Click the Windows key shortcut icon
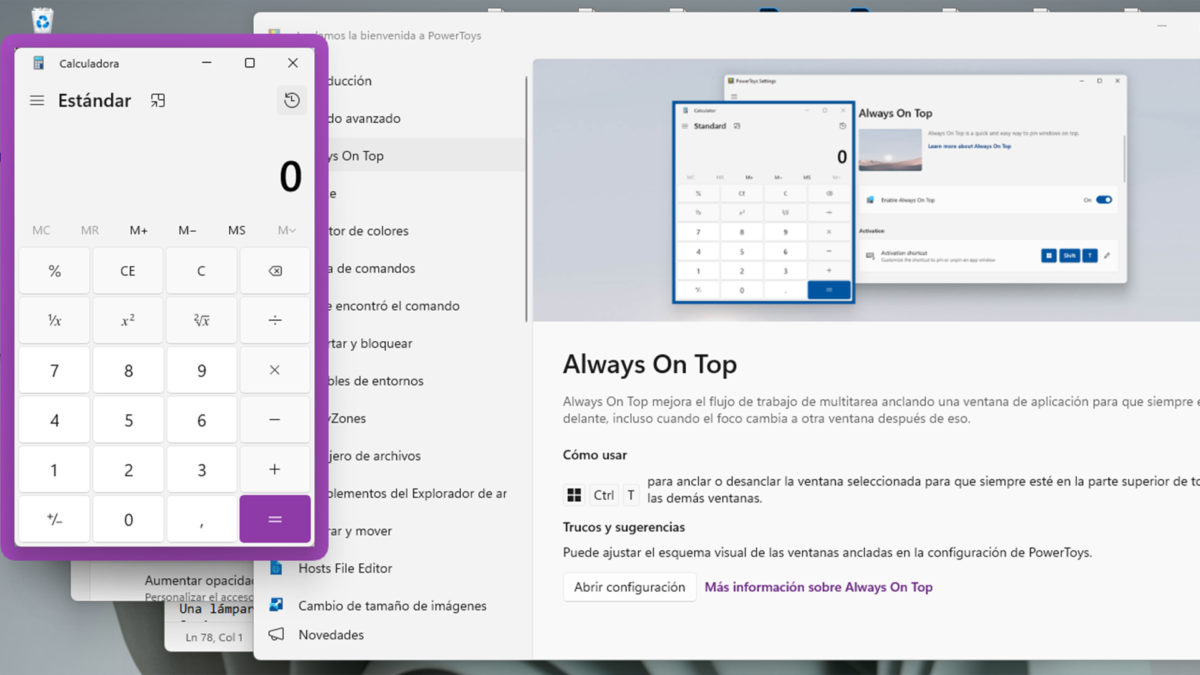The image size is (1200, 675). [x=574, y=495]
